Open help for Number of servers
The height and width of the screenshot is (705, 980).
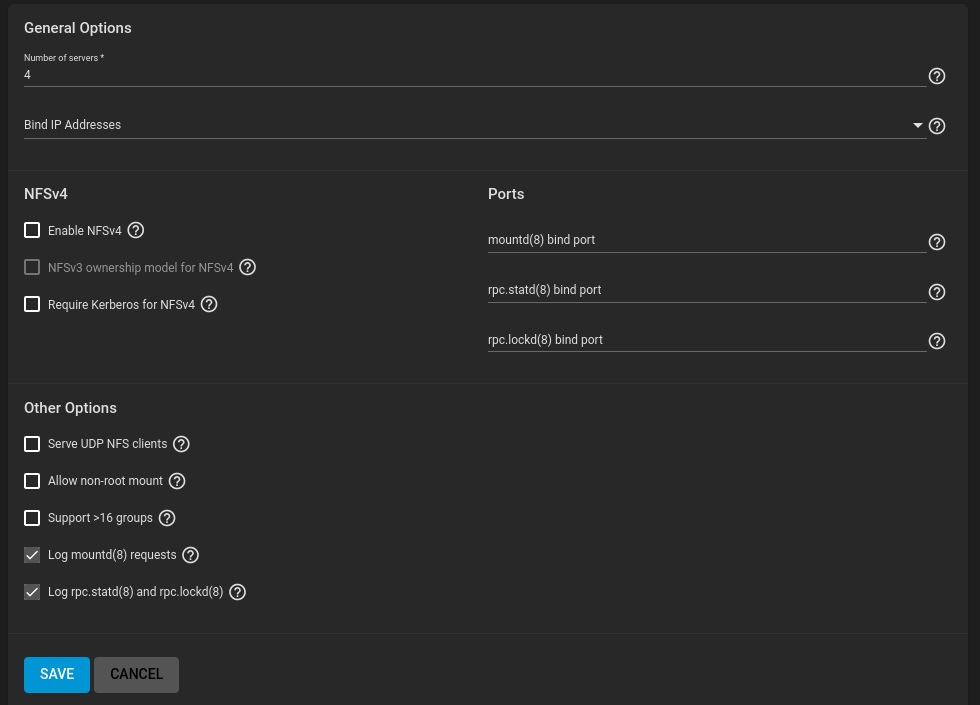point(936,76)
